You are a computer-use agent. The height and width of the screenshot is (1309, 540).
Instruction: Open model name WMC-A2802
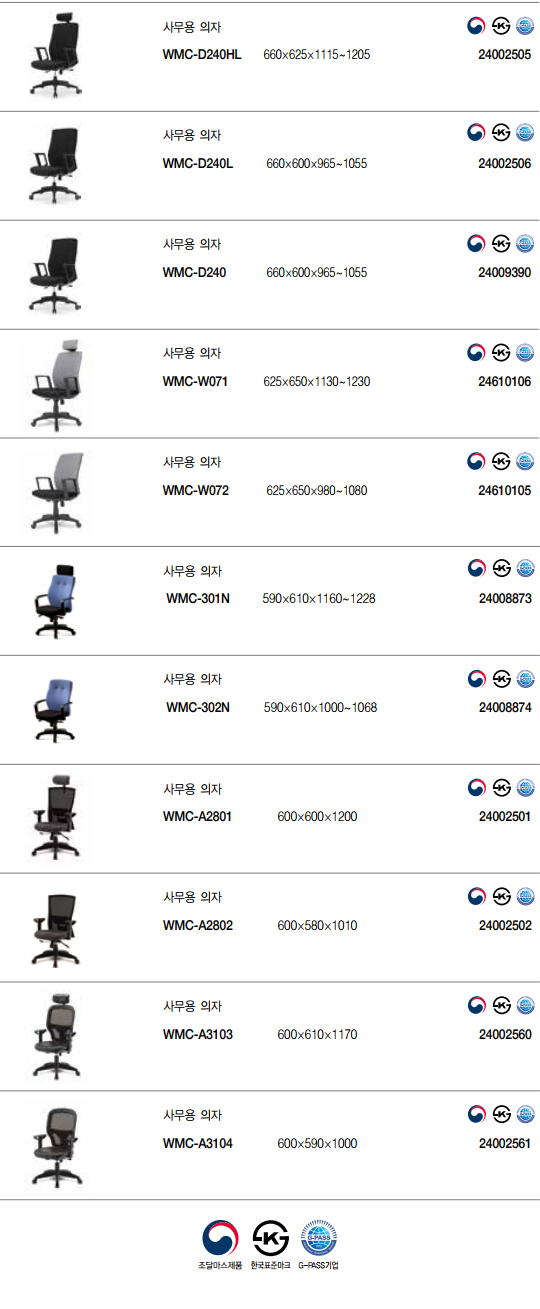(198, 926)
